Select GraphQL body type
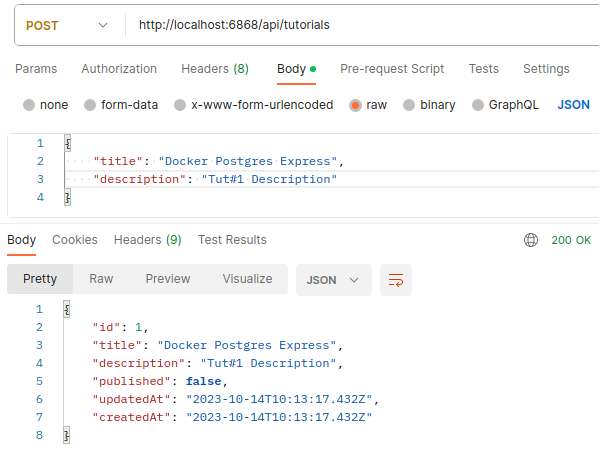600x450 pixels. click(x=477, y=105)
